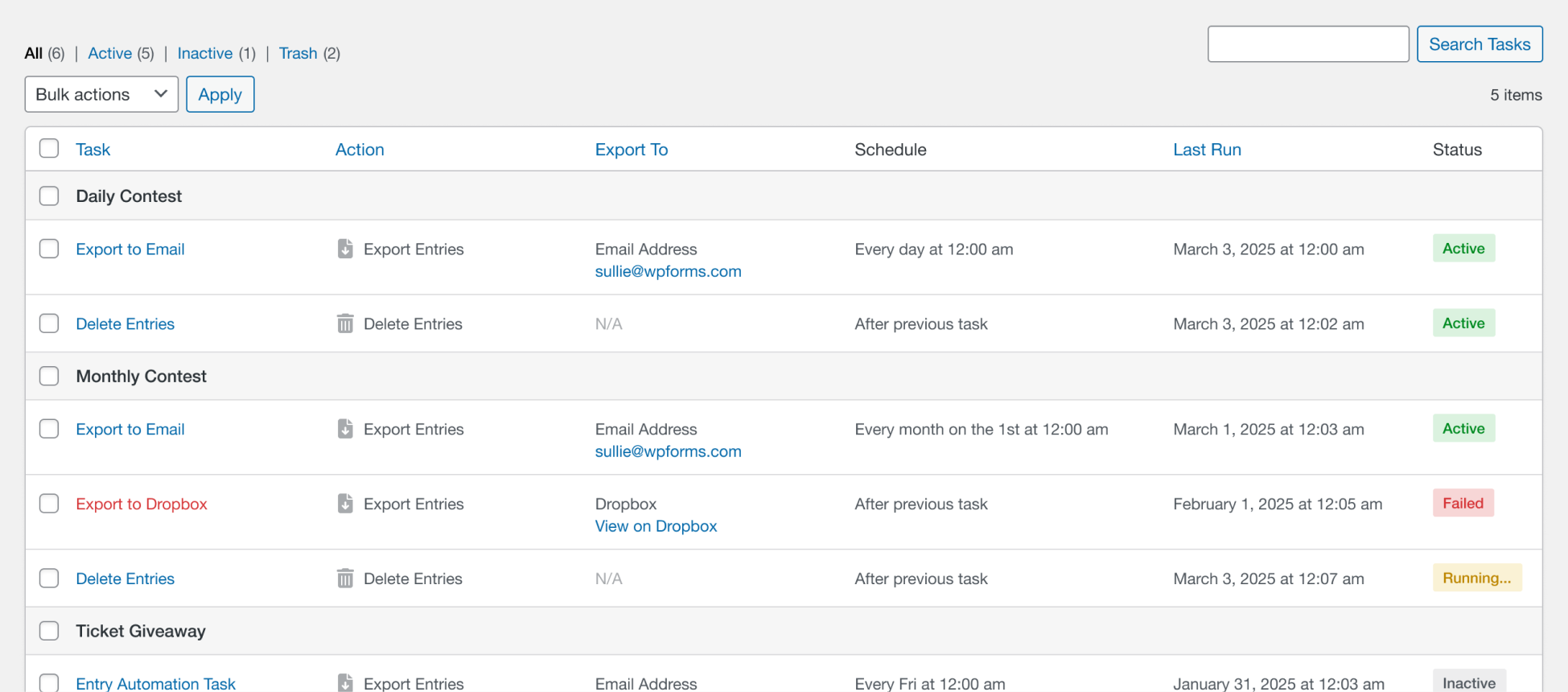Focus the task search input field
This screenshot has height=692, width=1568.
click(x=1307, y=44)
